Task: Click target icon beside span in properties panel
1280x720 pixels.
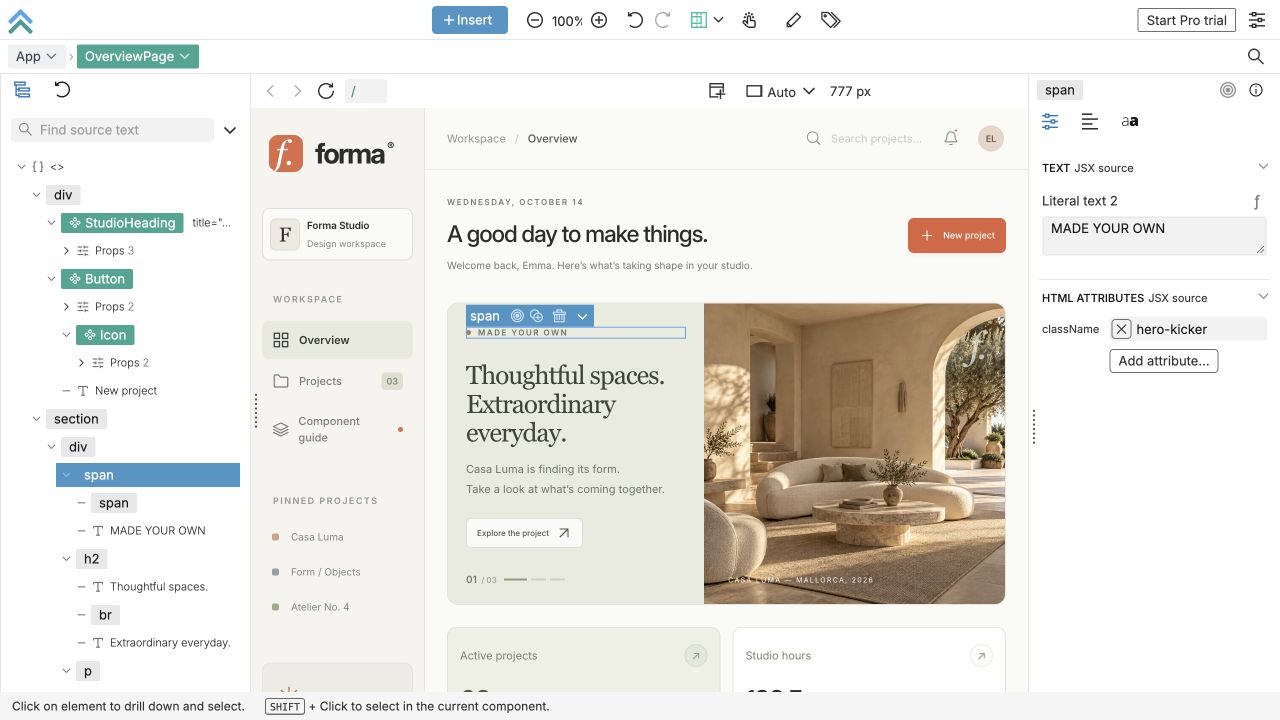Action: pos(1228,90)
